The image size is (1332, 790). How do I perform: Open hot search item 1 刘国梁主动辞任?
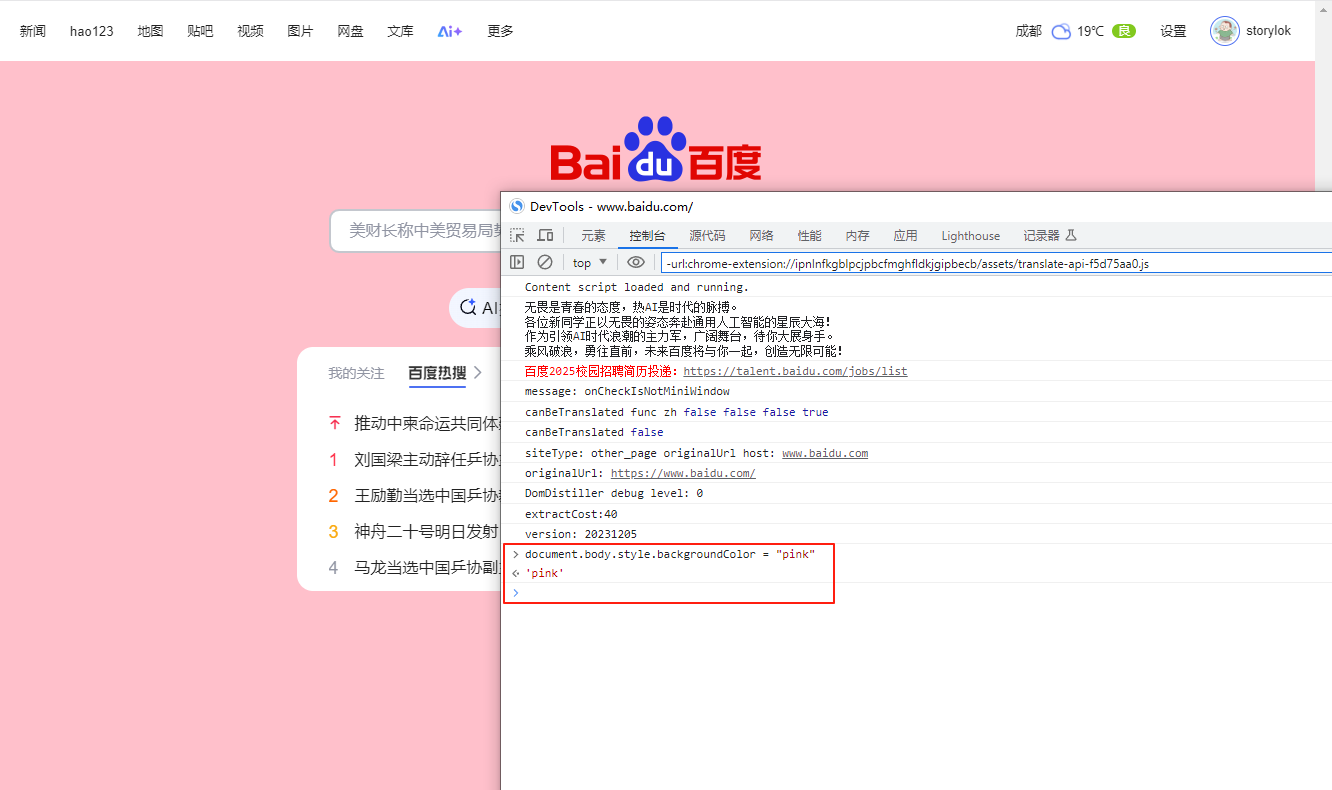[427, 460]
